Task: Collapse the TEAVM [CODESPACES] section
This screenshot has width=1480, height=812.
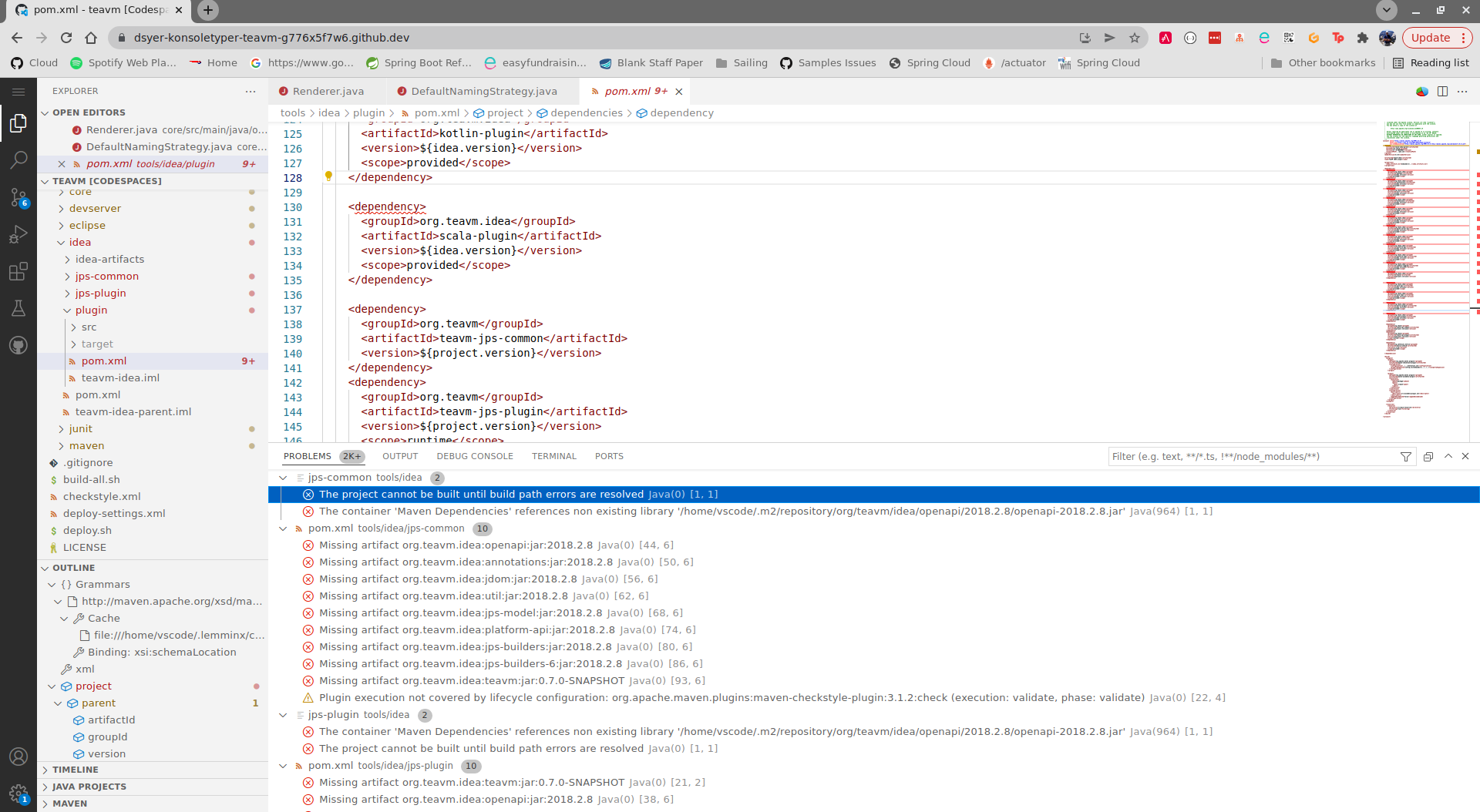Action: (45, 181)
